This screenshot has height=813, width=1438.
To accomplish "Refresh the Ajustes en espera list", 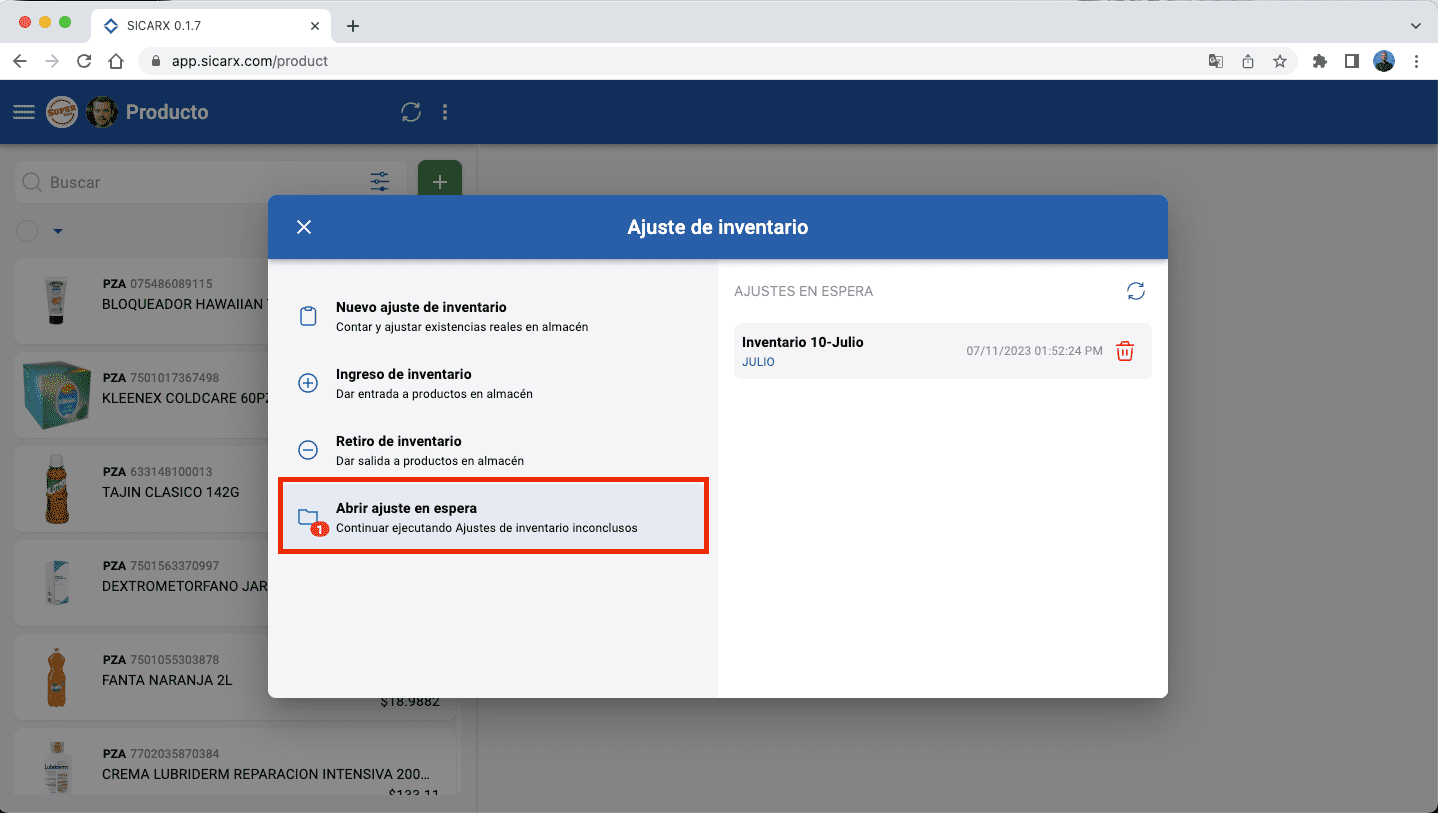I will pos(1135,291).
